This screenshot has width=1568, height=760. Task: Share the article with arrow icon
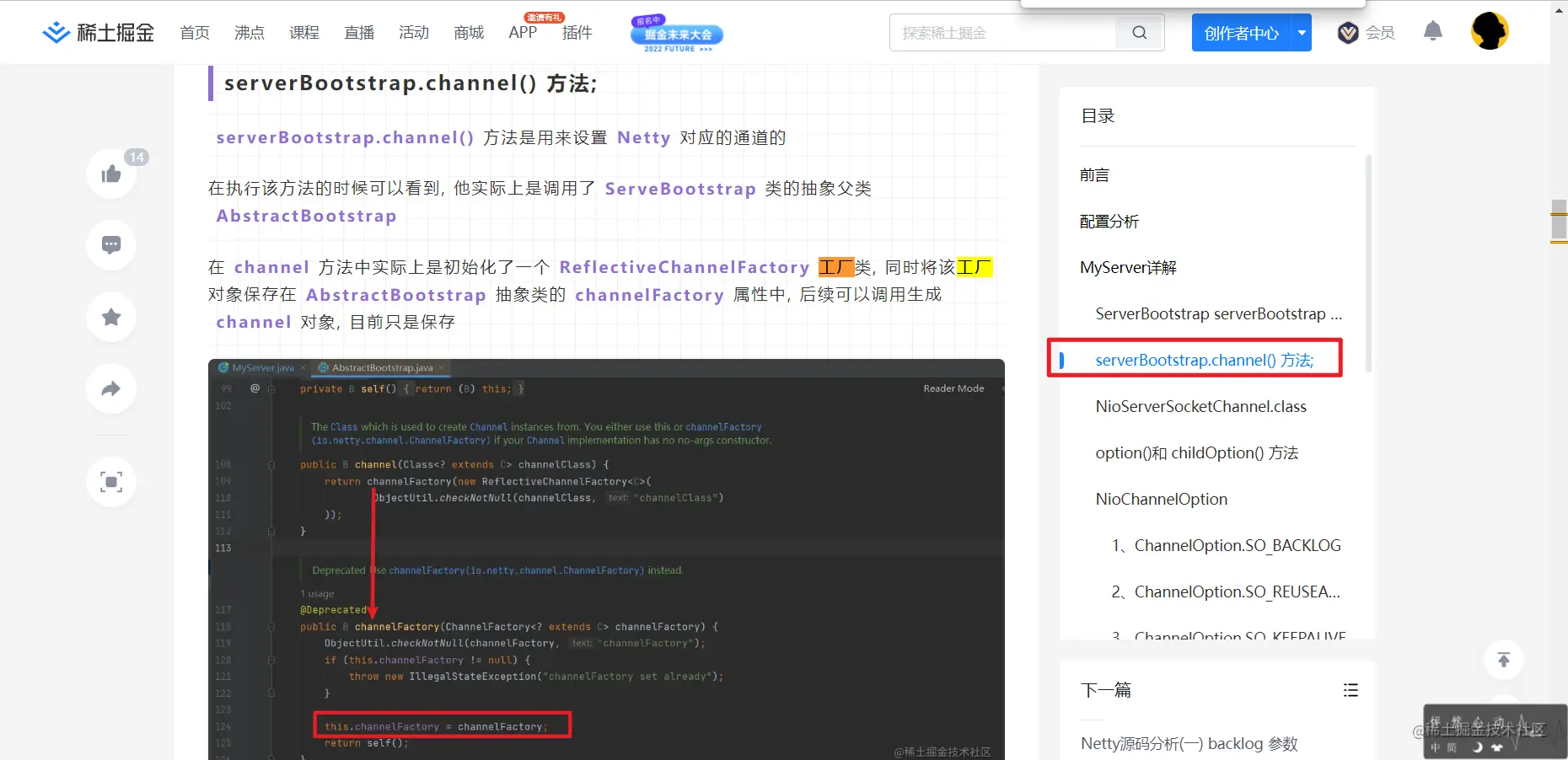tap(111, 388)
